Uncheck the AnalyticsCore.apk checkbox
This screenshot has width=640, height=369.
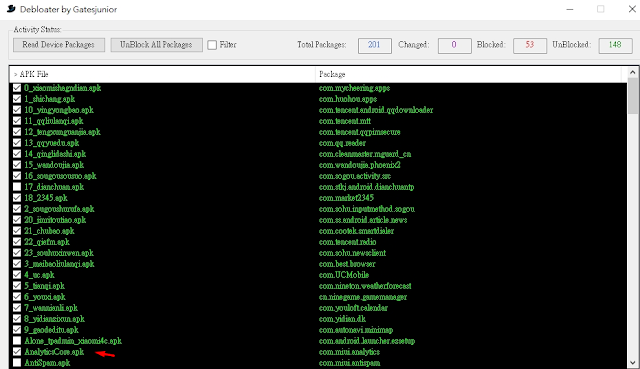pos(17,351)
